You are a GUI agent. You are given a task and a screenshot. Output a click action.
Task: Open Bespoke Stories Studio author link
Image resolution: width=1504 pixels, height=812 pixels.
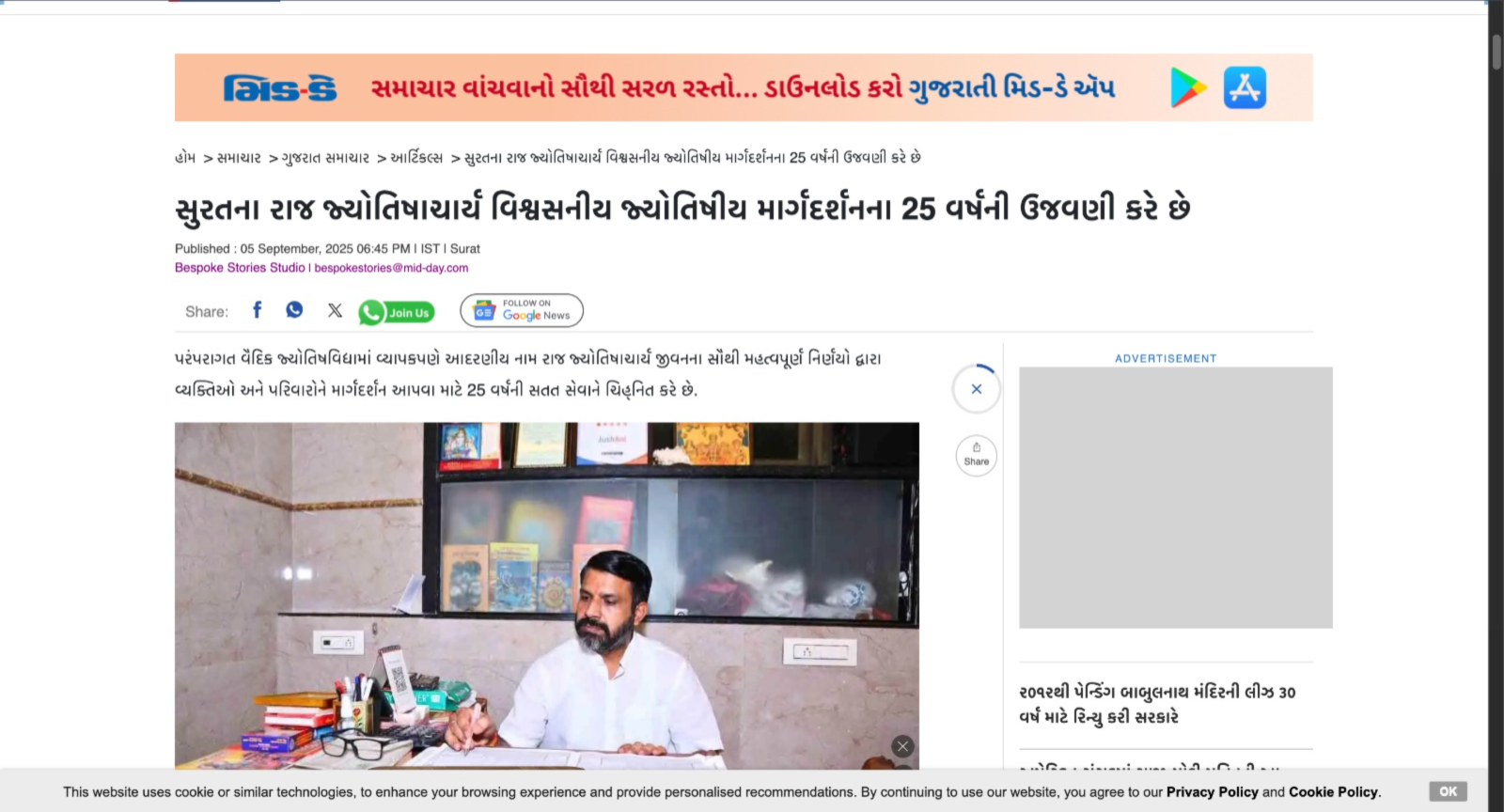pyautogui.click(x=240, y=268)
